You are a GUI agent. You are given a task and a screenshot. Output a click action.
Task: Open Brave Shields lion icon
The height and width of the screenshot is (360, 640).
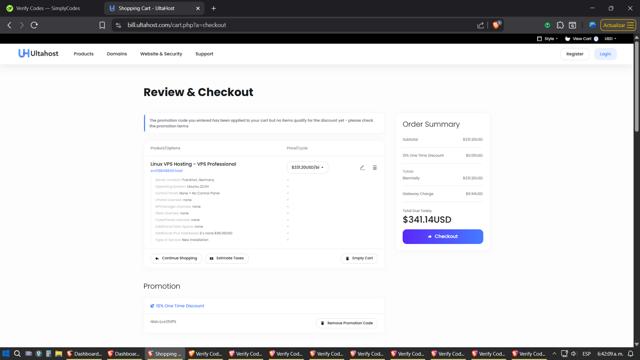pos(496,25)
